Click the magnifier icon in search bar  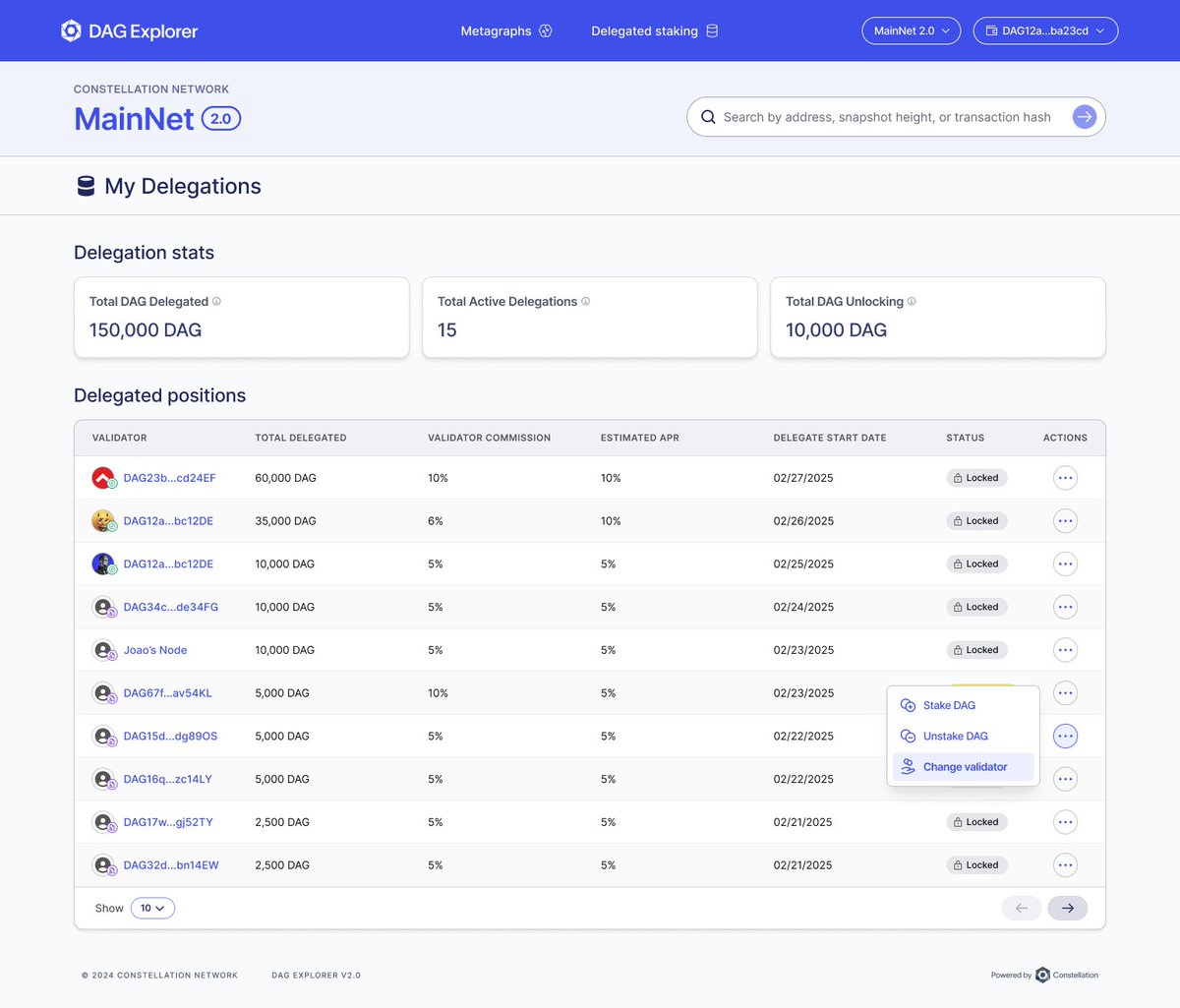coord(708,117)
